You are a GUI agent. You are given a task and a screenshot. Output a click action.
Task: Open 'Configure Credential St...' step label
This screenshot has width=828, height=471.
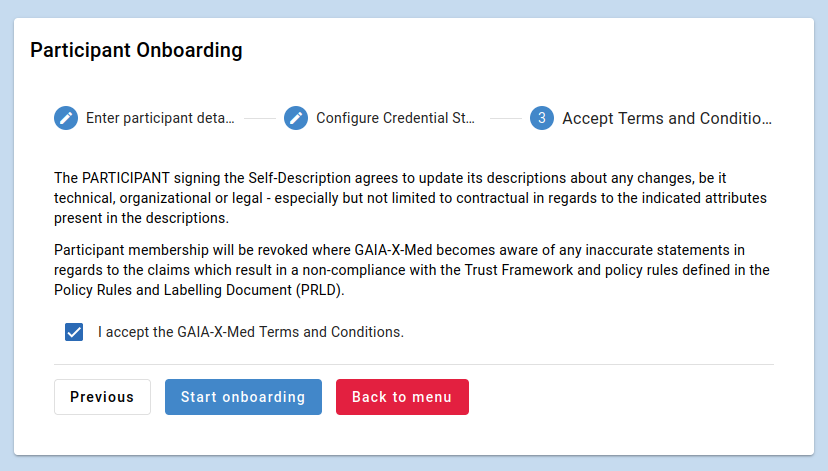point(396,118)
